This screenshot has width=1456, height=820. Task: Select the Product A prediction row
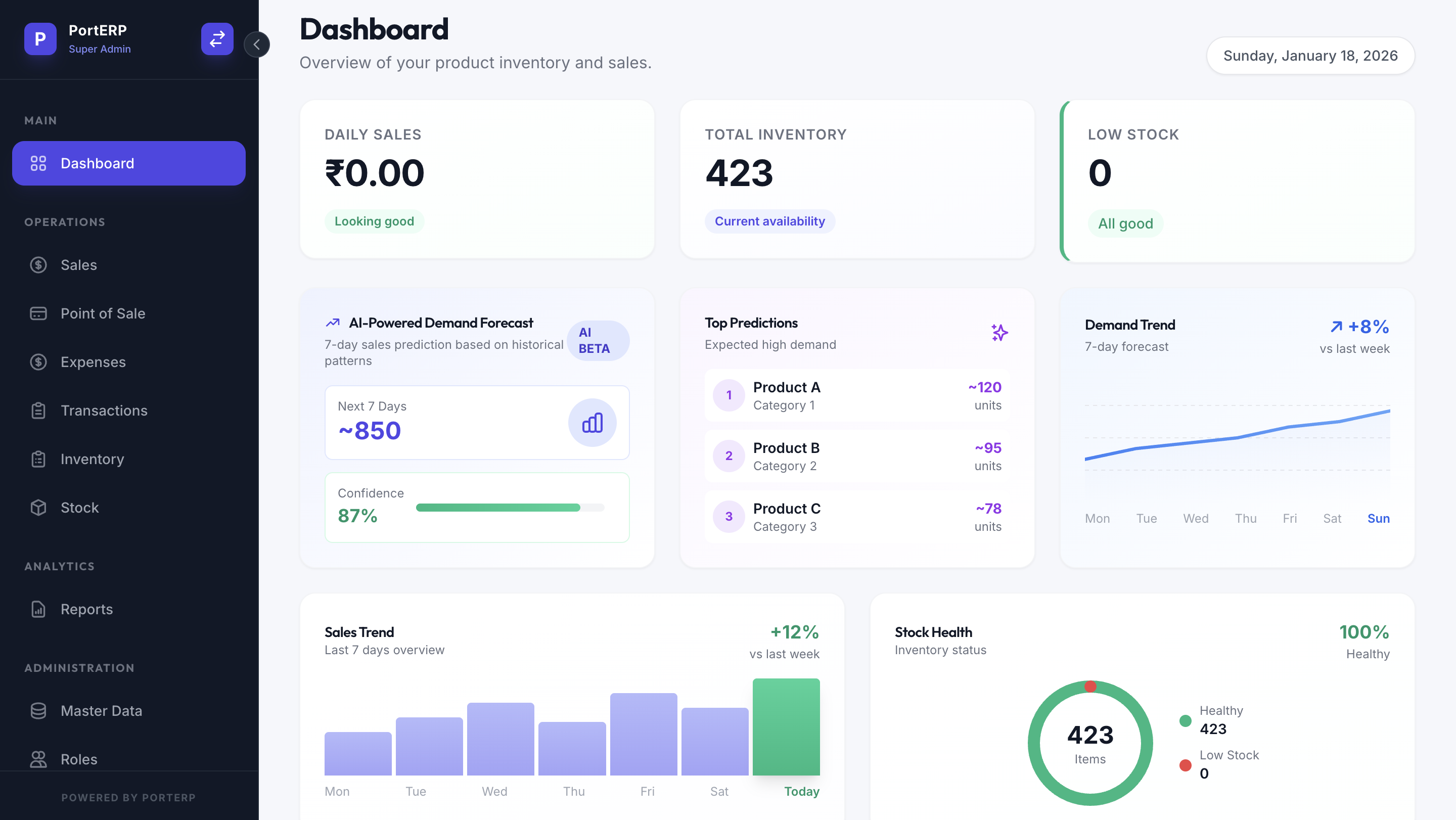click(x=857, y=395)
